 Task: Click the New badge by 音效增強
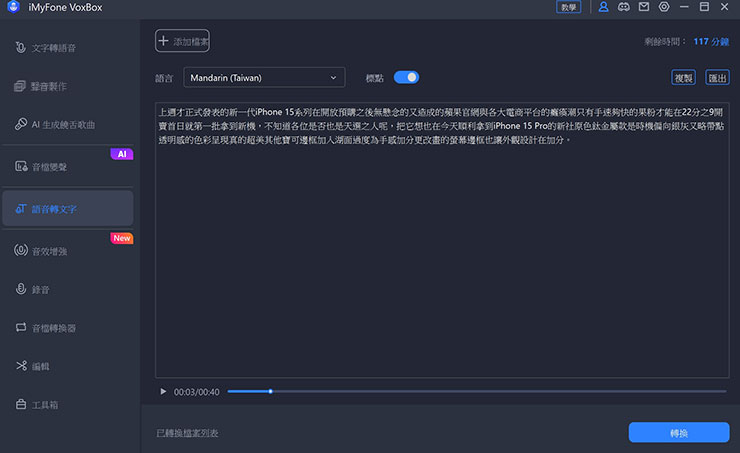click(122, 238)
